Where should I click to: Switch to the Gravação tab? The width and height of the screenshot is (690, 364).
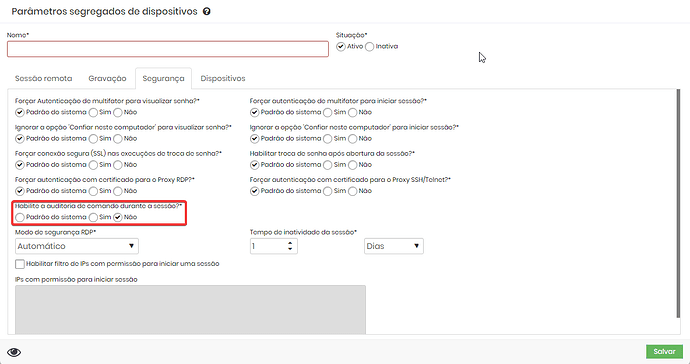[x=107, y=78]
